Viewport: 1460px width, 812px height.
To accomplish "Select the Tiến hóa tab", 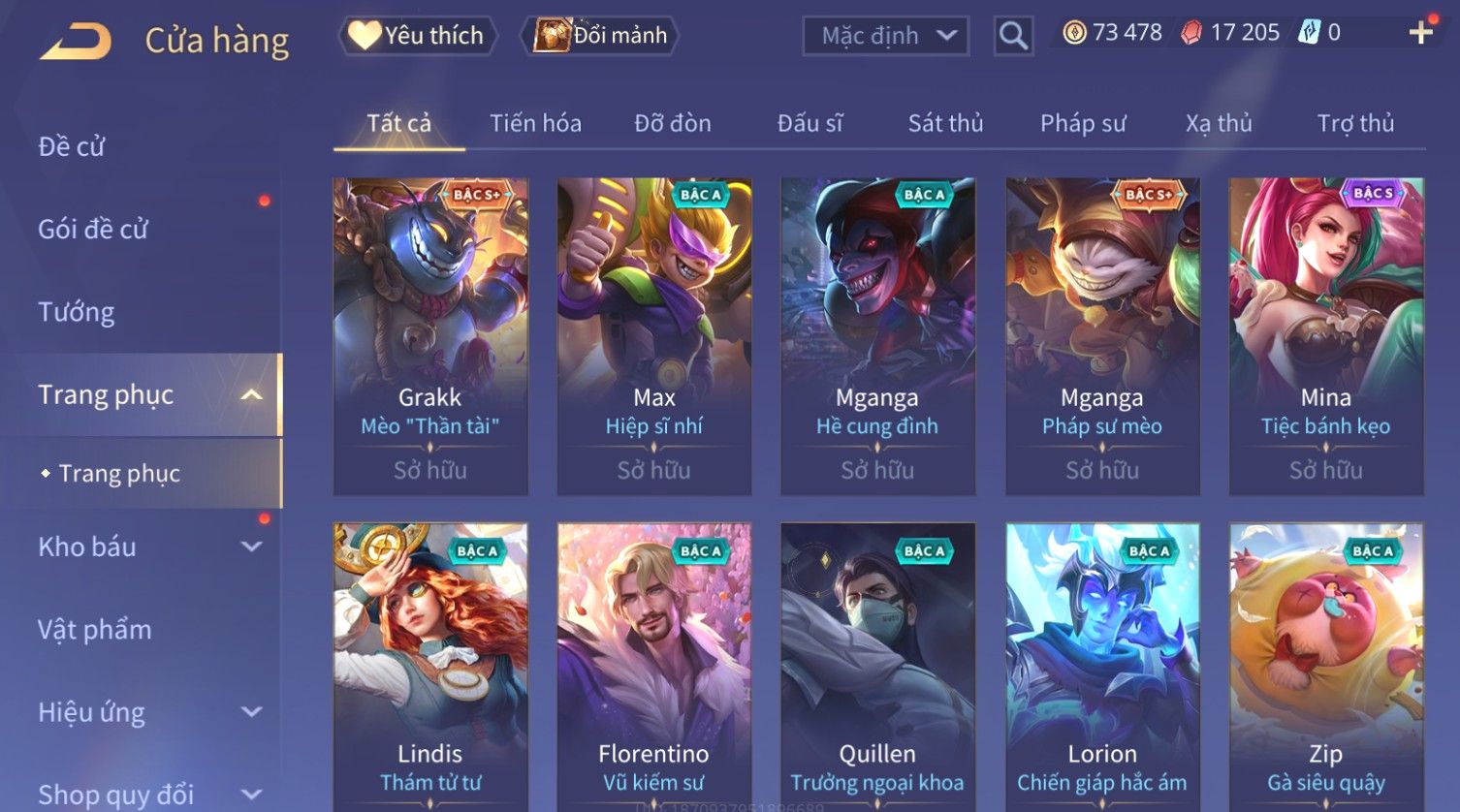I will pyautogui.click(x=535, y=123).
